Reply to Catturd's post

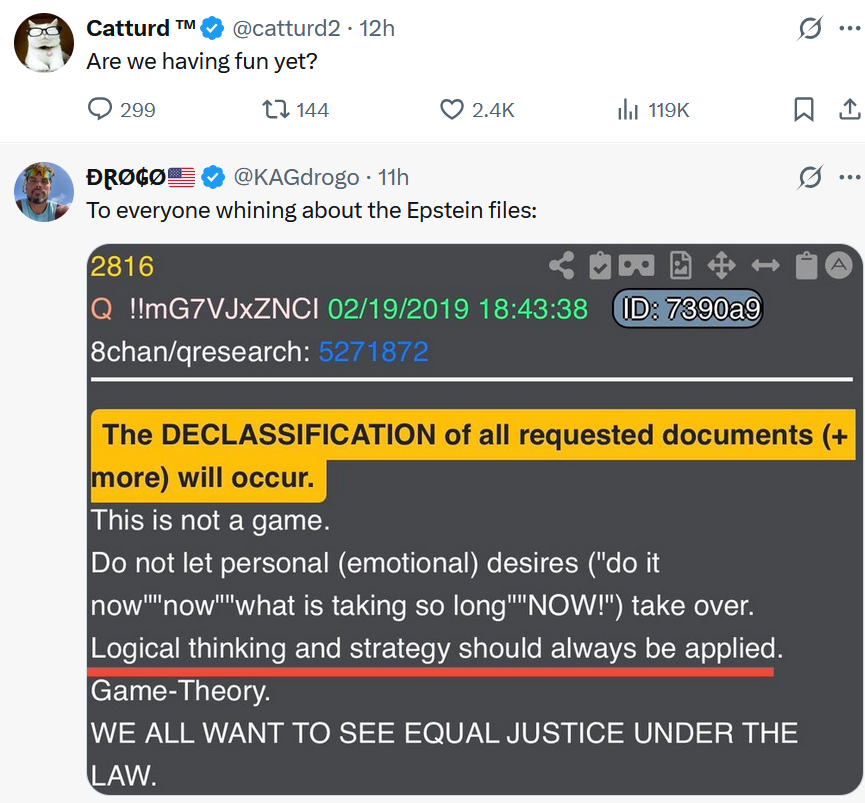click(121, 109)
